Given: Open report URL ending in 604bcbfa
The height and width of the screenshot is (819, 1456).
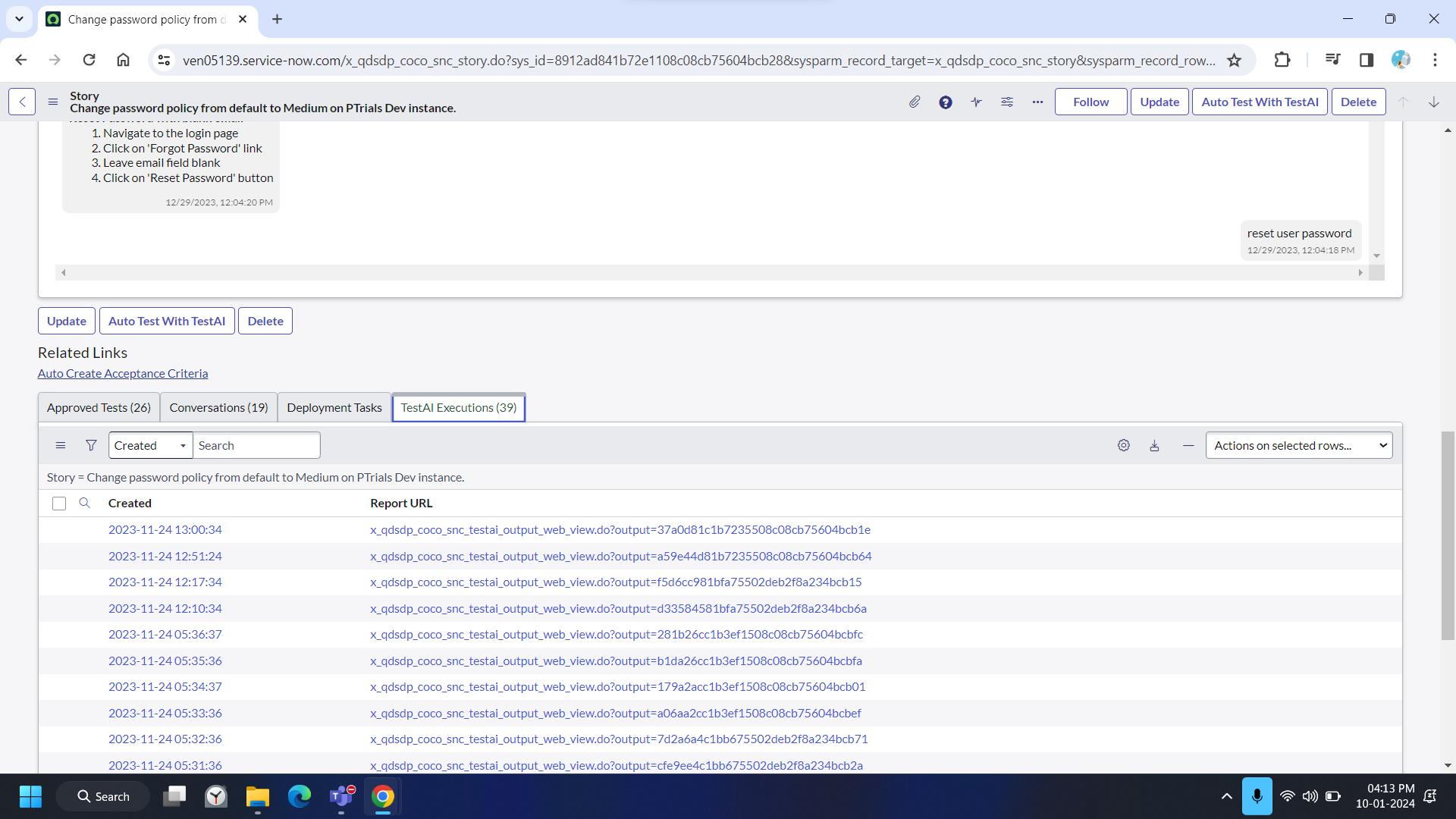Looking at the screenshot, I should coord(616,661).
